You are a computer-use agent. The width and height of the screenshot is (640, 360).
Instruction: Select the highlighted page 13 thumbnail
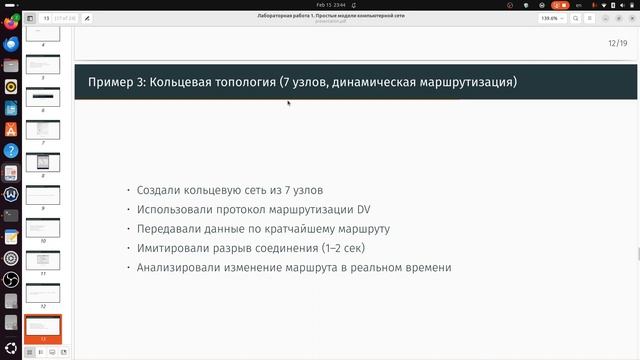pyautogui.click(x=43, y=329)
